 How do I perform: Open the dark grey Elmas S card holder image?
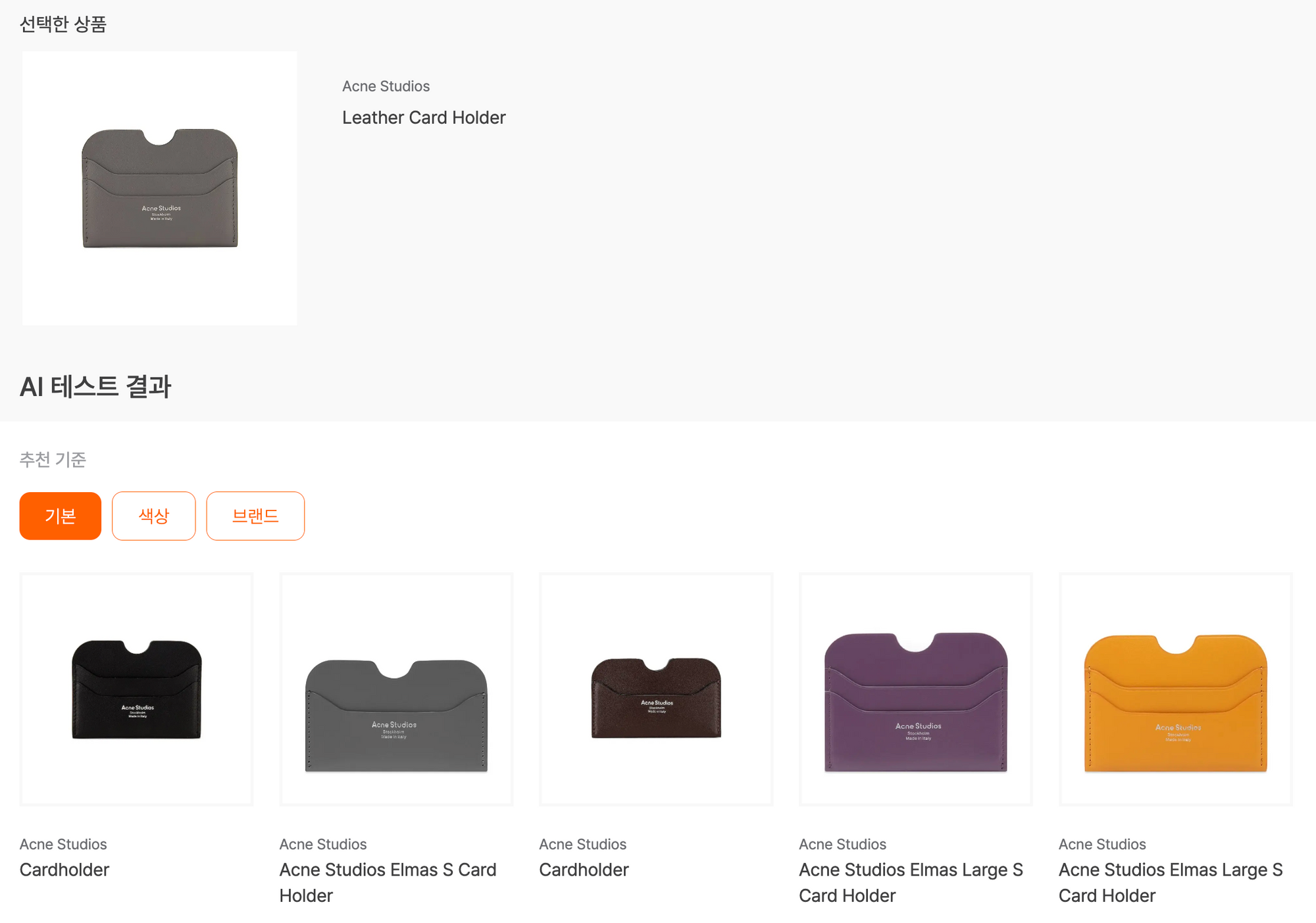click(x=396, y=689)
